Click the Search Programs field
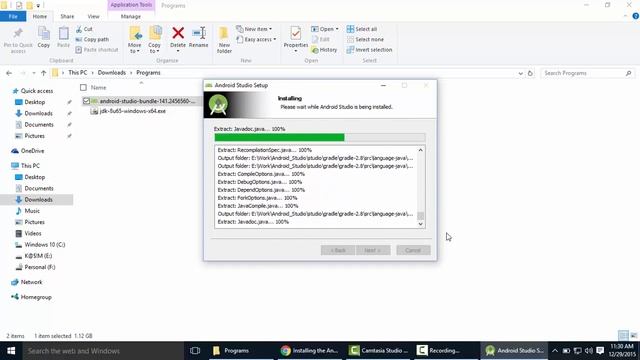640x360 pixels. [588, 73]
